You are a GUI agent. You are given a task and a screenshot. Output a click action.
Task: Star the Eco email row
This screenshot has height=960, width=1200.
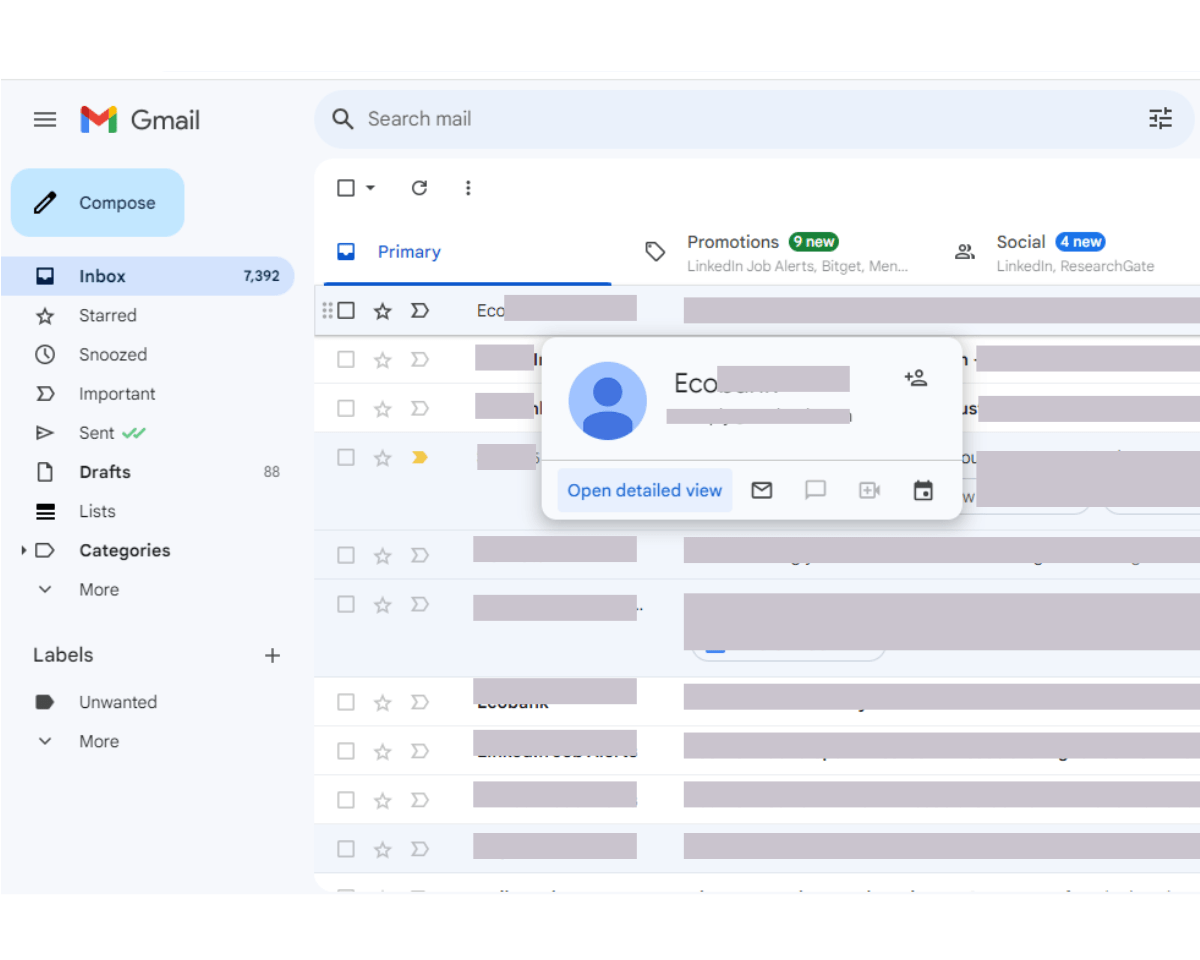[383, 311]
